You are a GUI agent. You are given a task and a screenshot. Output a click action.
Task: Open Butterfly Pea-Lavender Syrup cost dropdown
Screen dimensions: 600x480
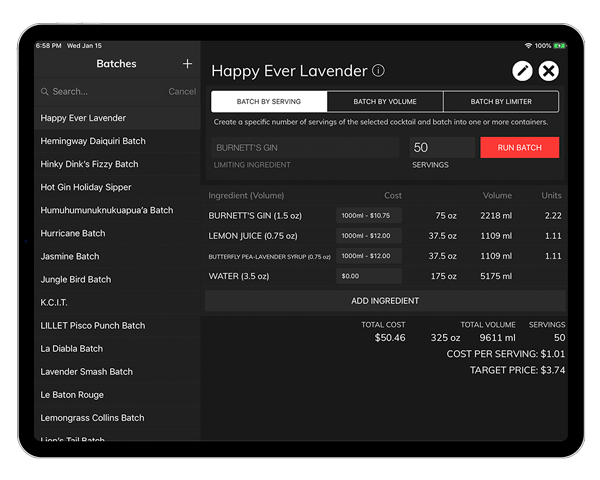coord(369,256)
